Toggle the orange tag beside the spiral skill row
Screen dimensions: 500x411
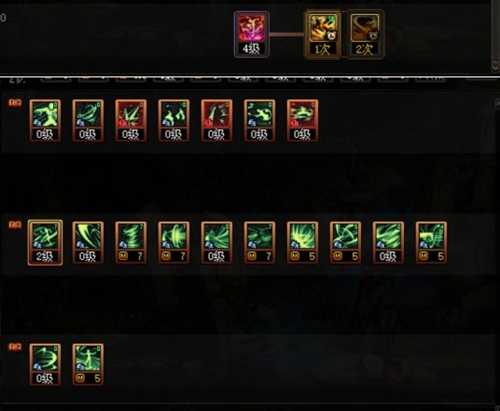pyautogui.click(x=15, y=347)
